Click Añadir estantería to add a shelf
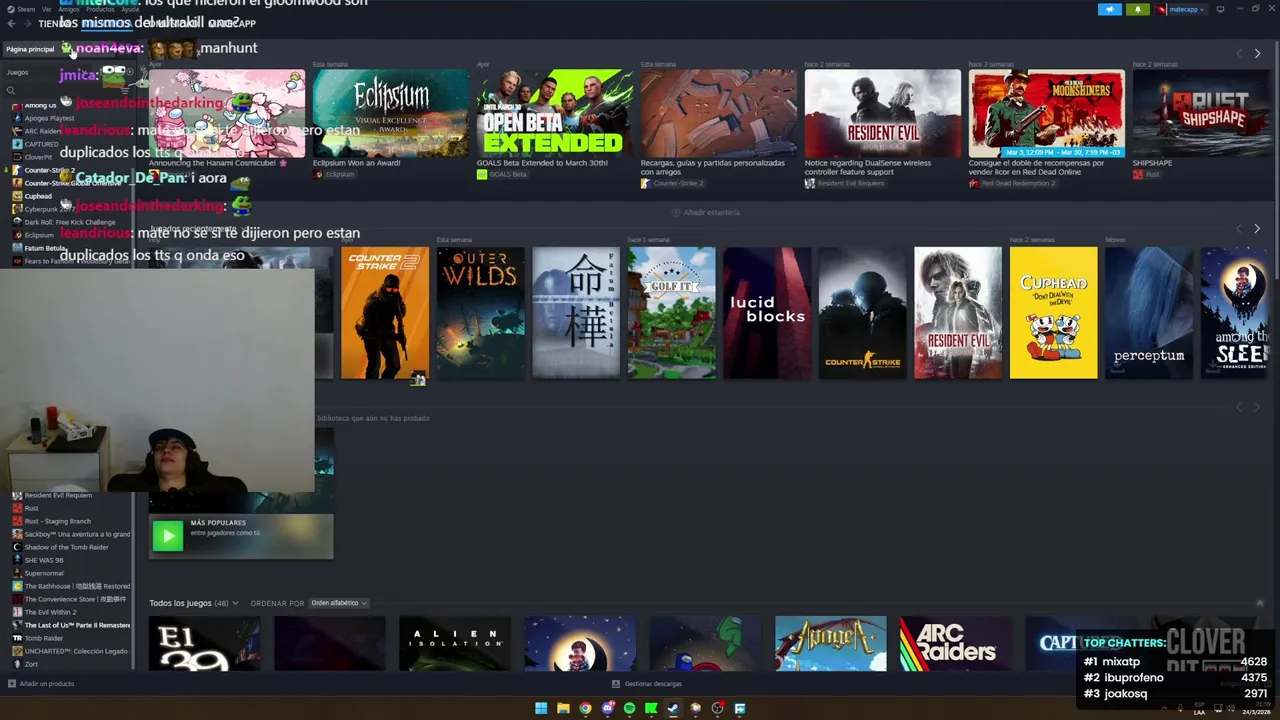The width and height of the screenshot is (1280, 720). pos(706,212)
